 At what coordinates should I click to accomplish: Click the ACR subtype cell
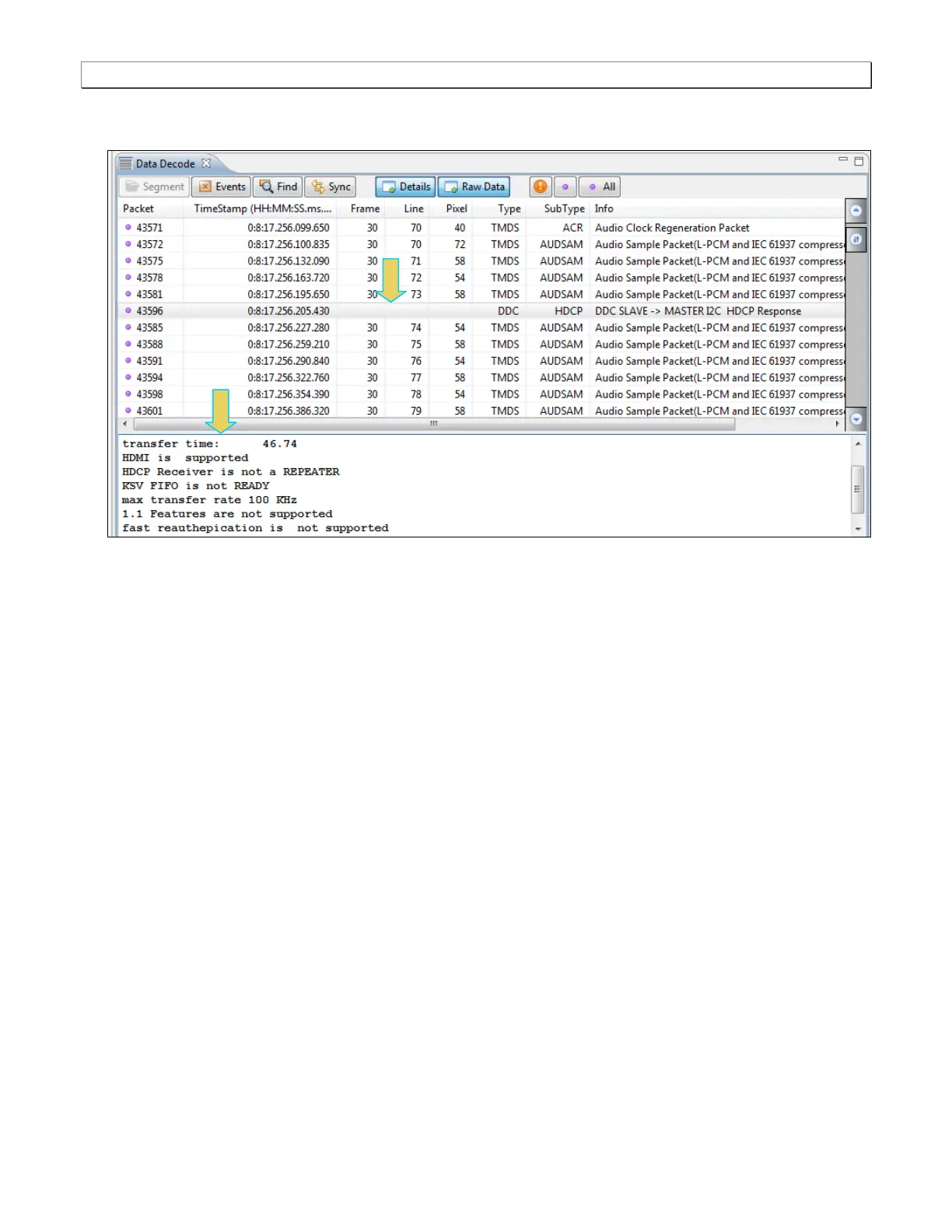coord(572,228)
